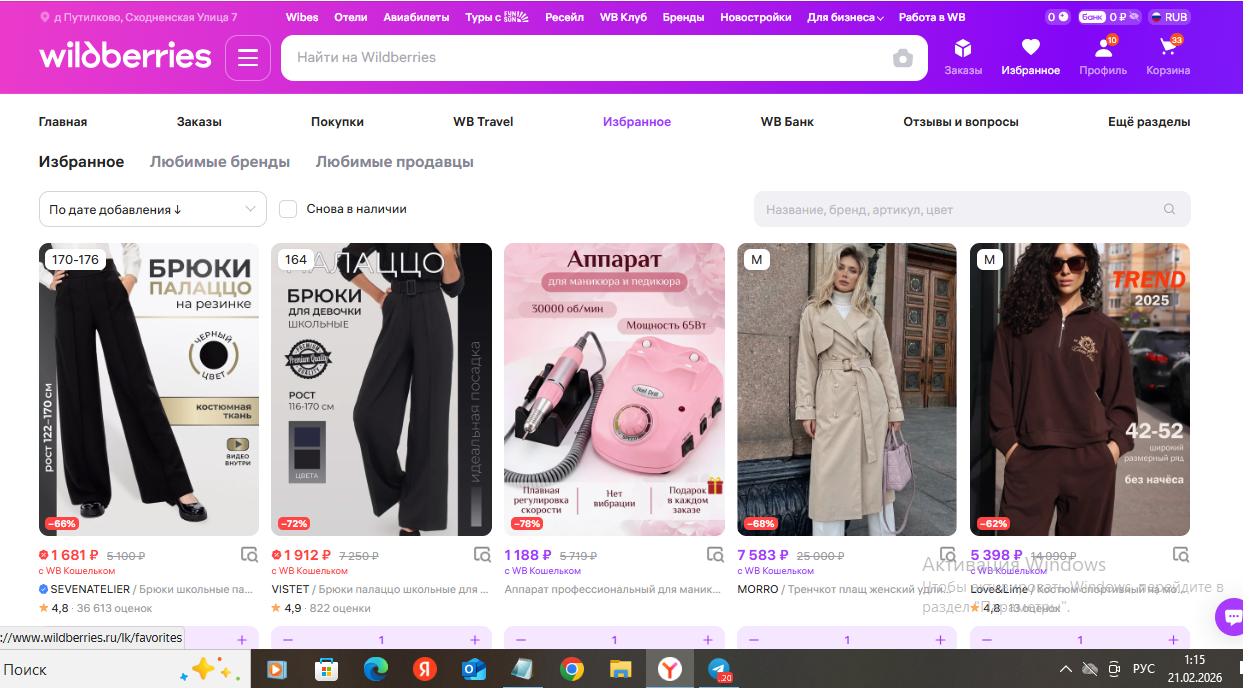Open the beige trench coat product image
The image size is (1243, 688).
point(847,390)
